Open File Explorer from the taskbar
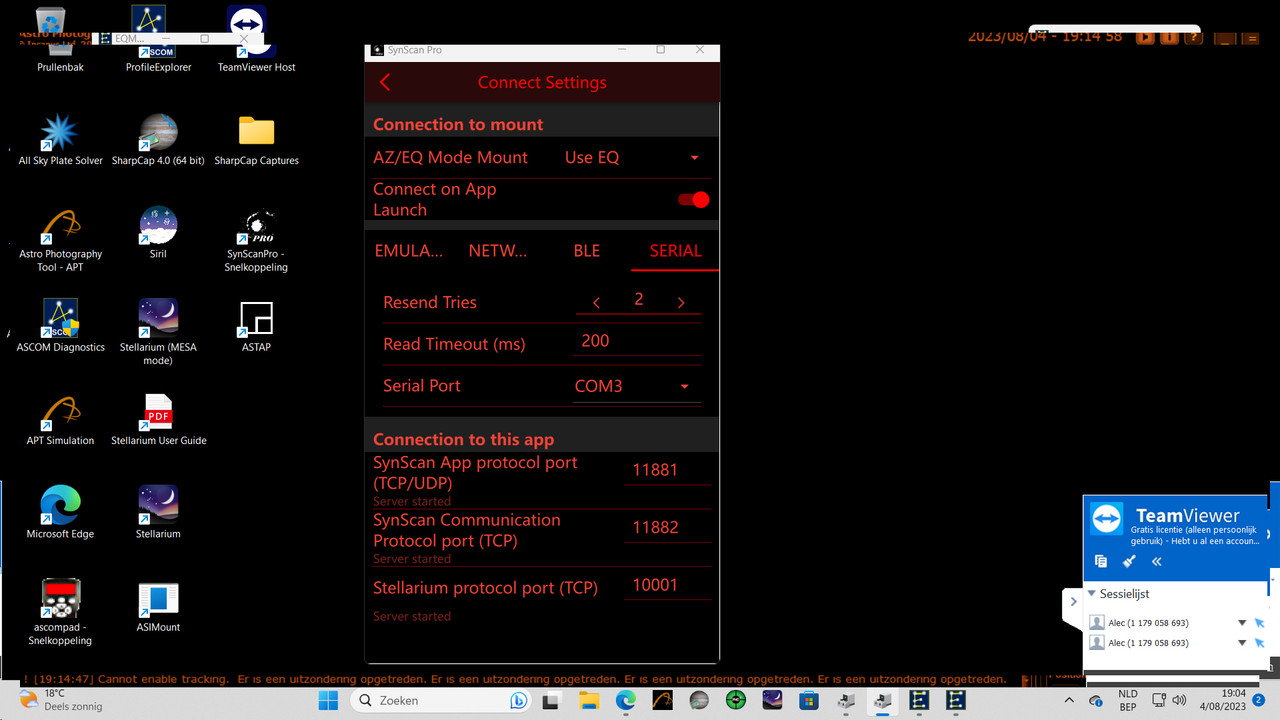Image resolution: width=1280 pixels, height=720 pixels. 589,700
